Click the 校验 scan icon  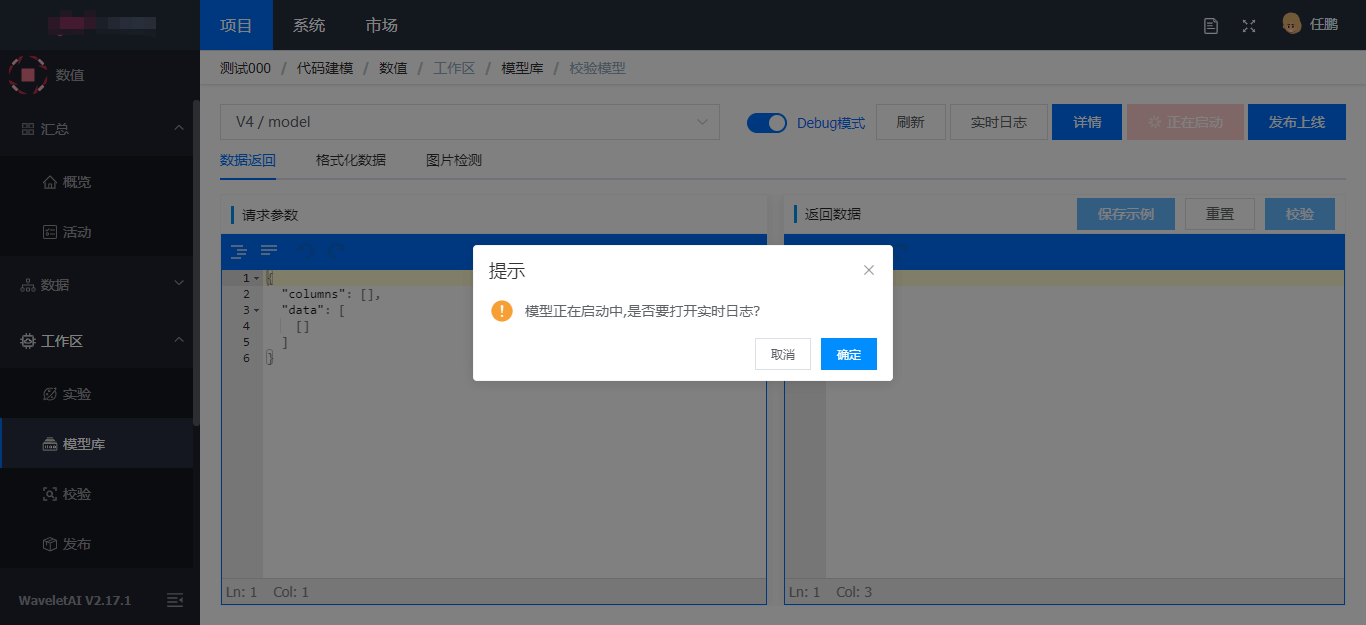50,494
